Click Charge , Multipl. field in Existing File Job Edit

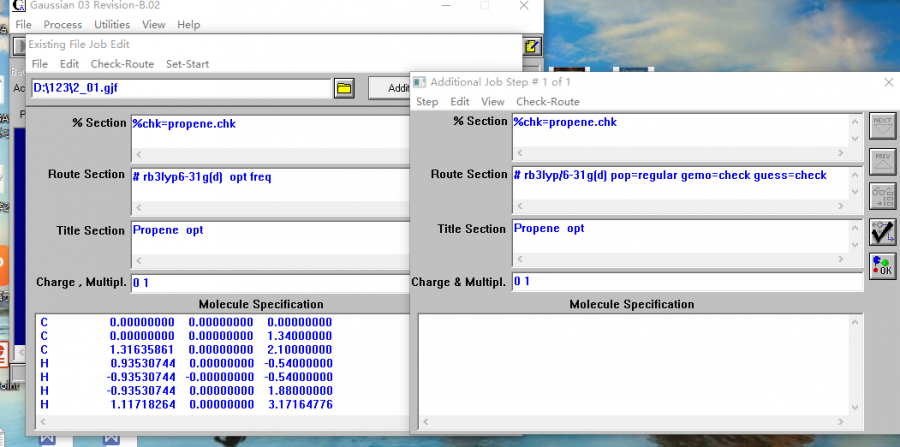tap(271, 283)
